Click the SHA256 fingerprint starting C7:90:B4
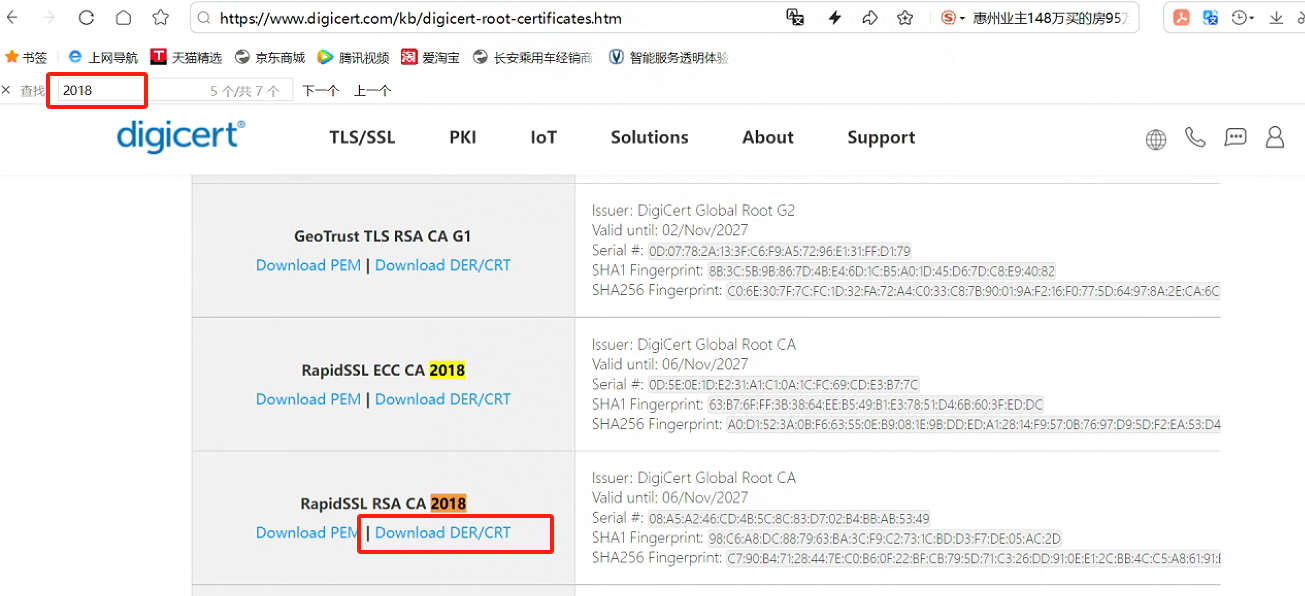Screen dimensions: 1305x596 click(x=973, y=559)
